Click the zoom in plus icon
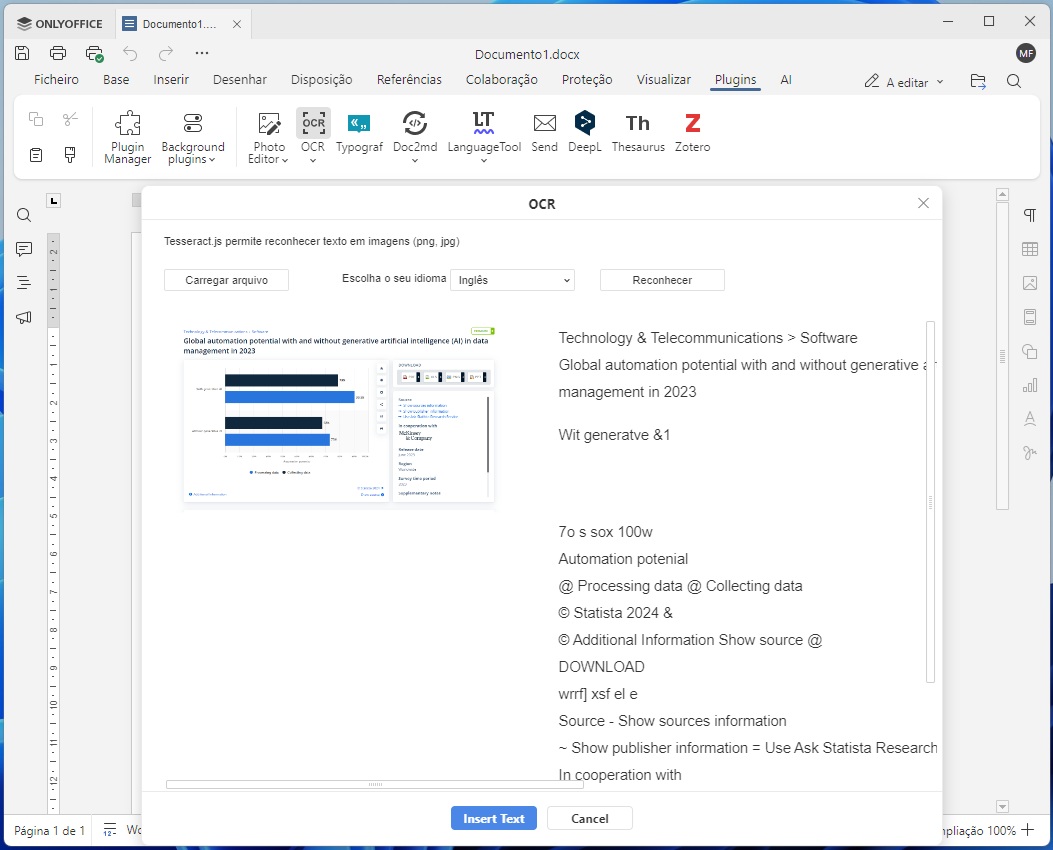Viewport: 1053px width, 850px height. pyautogui.click(x=1027, y=830)
